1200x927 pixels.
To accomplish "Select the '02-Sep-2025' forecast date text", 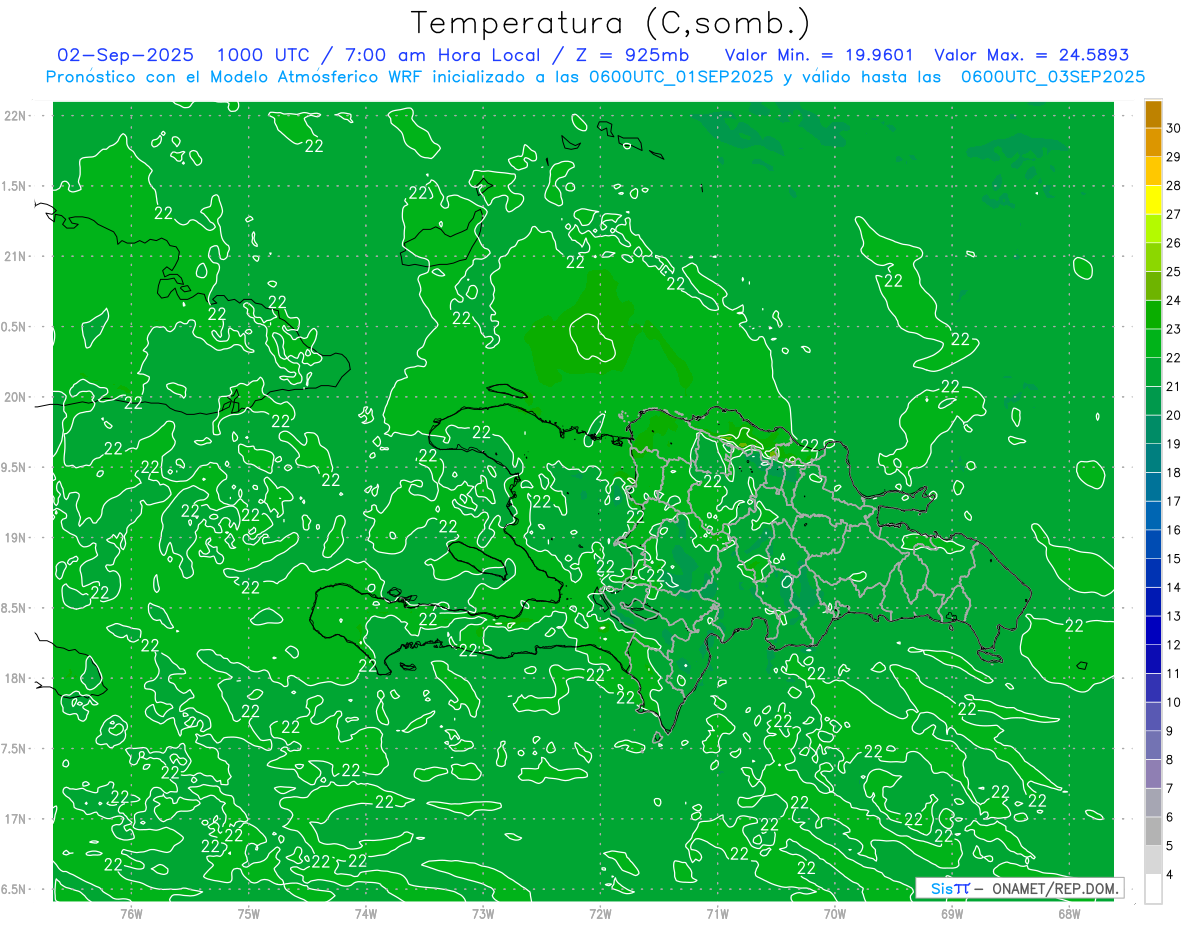I will click(125, 55).
